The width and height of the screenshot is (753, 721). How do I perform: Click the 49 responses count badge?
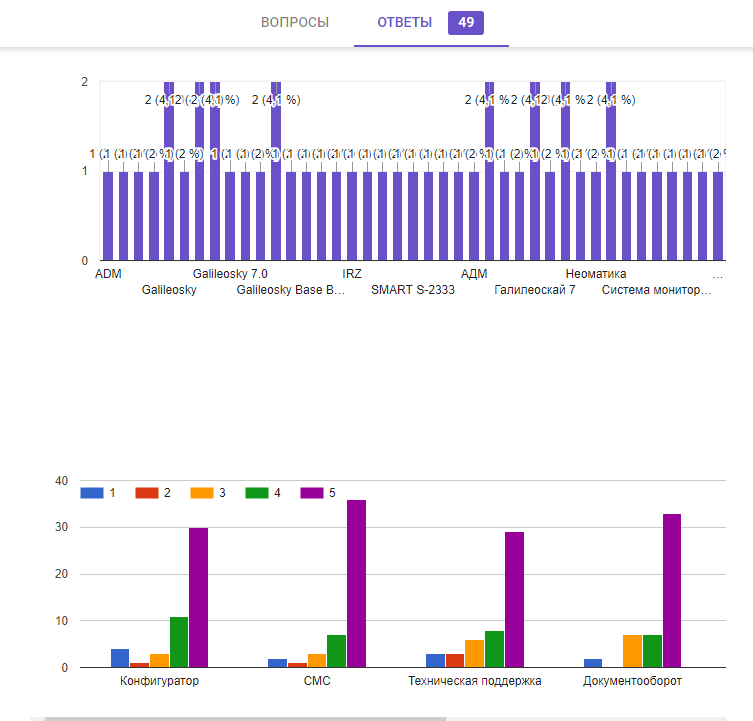(x=466, y=23)
